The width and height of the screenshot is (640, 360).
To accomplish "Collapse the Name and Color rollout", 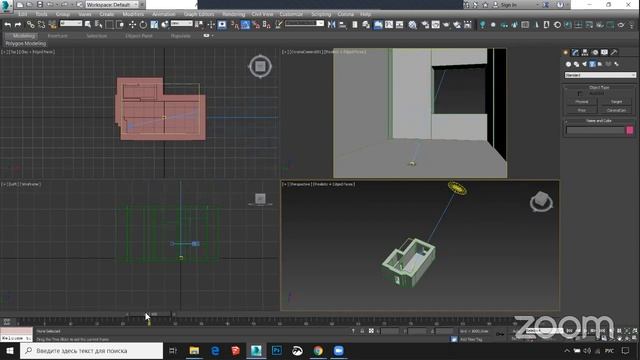I will [599, 121].
